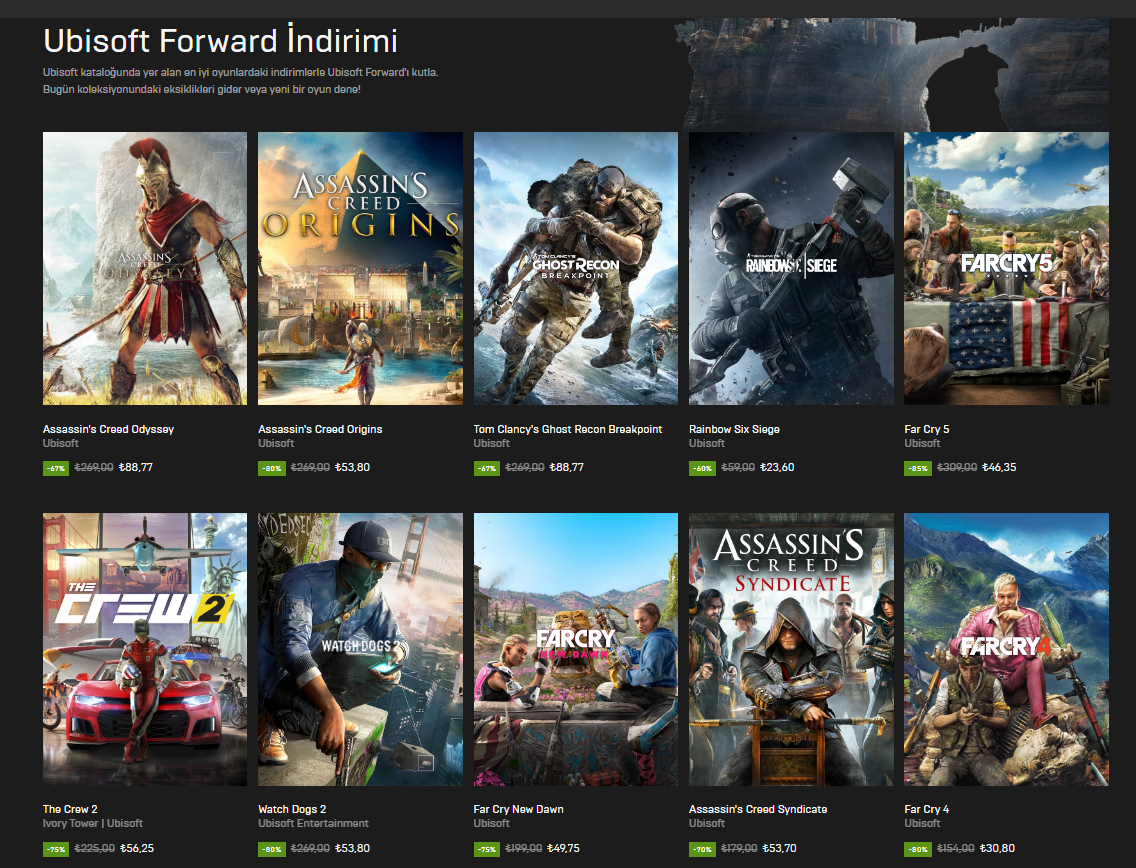Click the crossed-out ₺309,00 price of Far Cry 5
Screen dimensions: 1136x868
(957, 467)
